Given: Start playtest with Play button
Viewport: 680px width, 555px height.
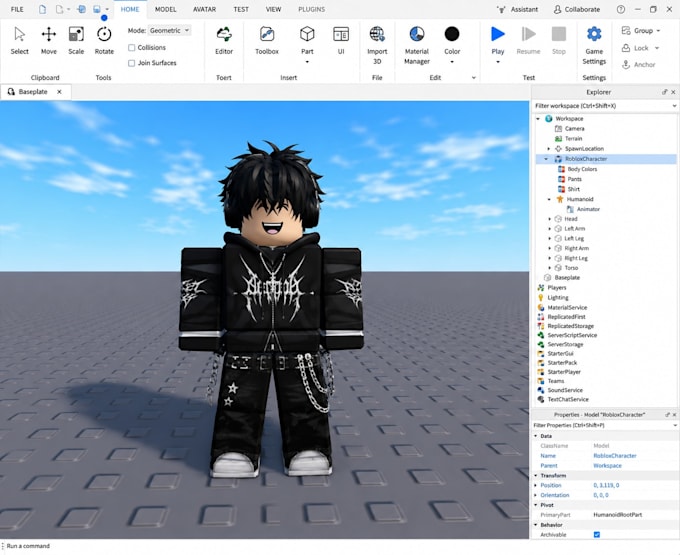Looking at the screenshot, I should 498,34.
